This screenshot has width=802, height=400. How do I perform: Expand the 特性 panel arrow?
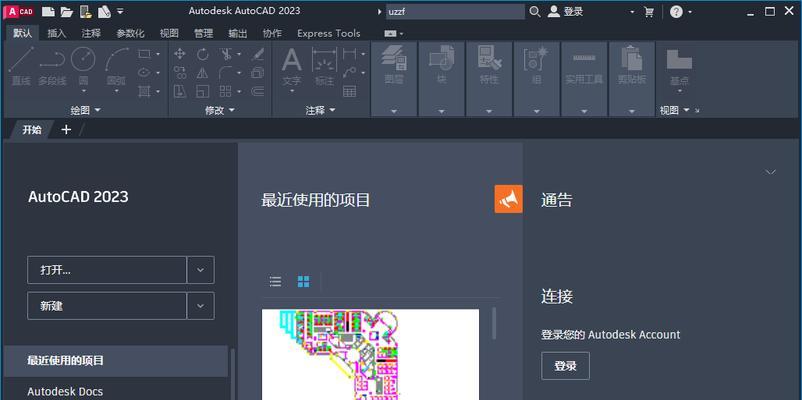[x=489, y=111]
